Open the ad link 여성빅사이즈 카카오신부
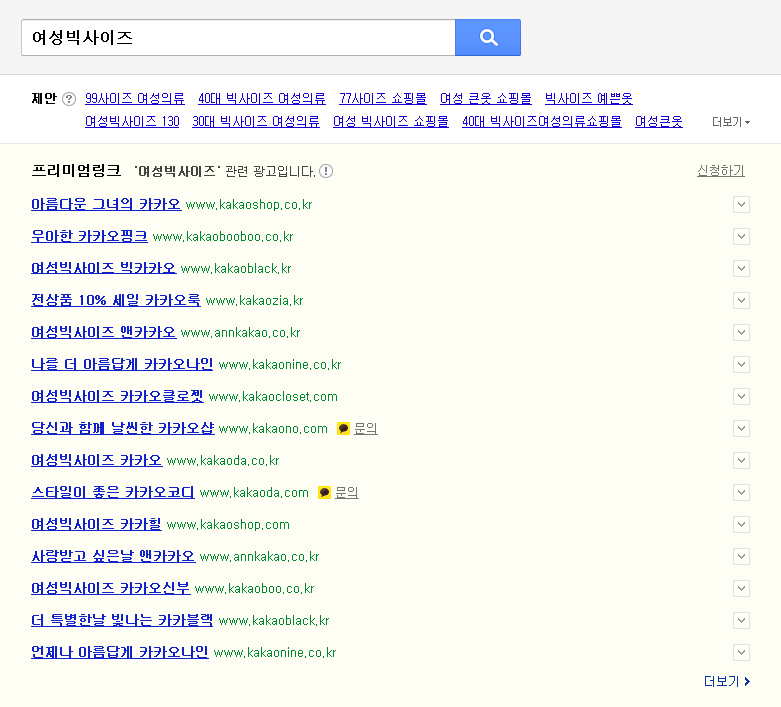 pos(111,588)
